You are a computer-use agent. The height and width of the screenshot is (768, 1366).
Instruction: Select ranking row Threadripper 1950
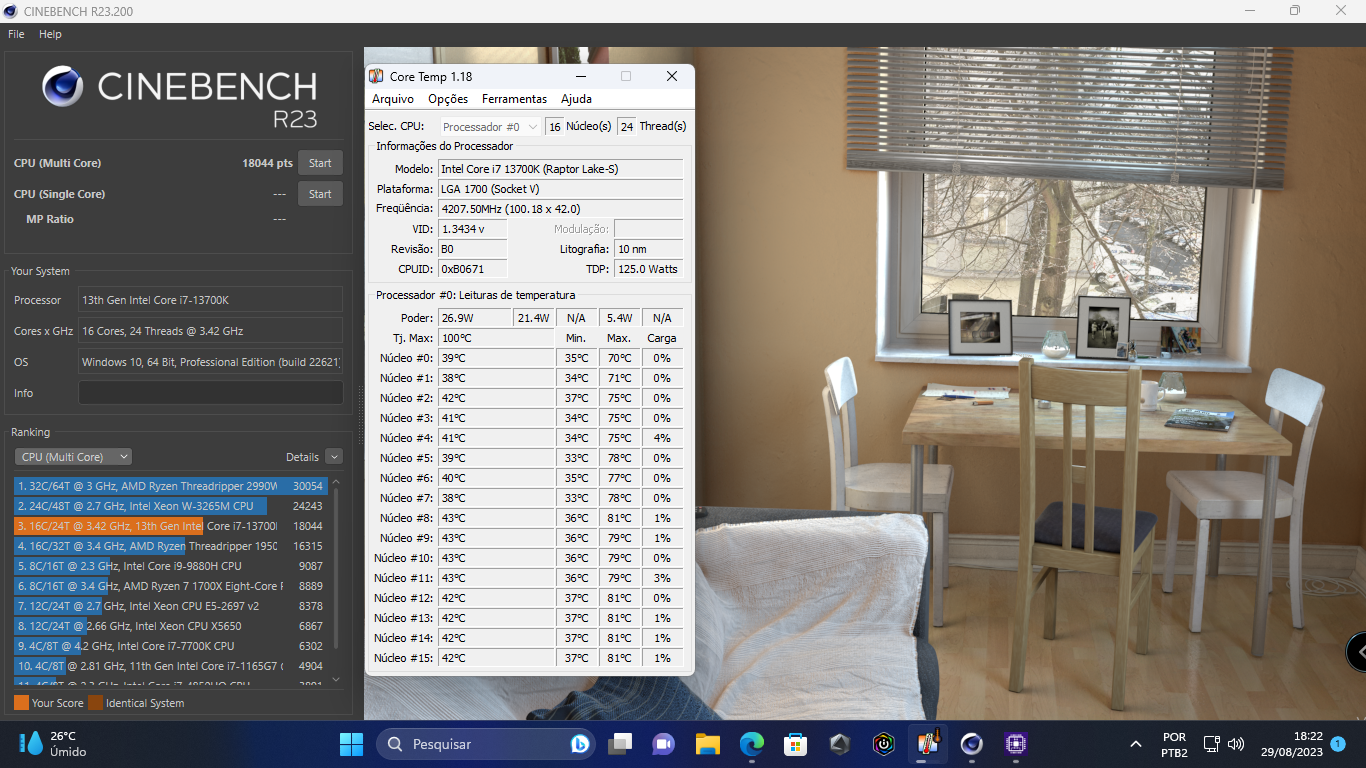(x=170, y=546)
